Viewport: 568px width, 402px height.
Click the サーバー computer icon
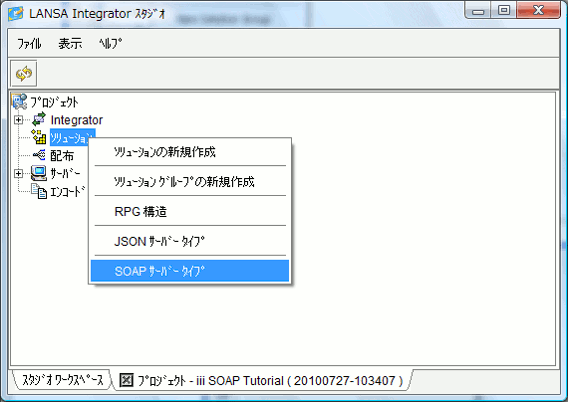[x=39, y=173]
